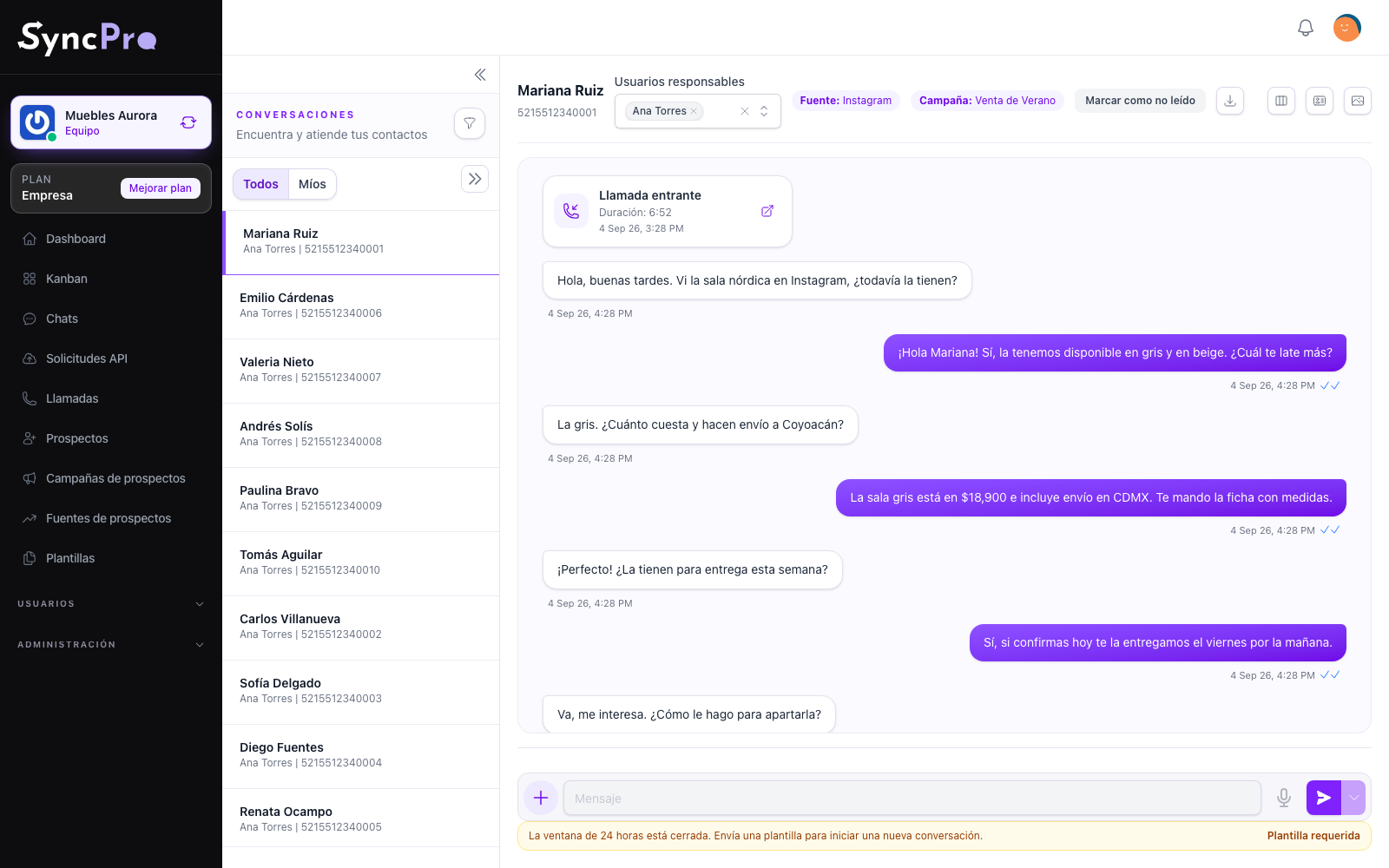This screenshot has width=1389, height=868.
Task: Open the send options dropdown arrow
Action: [x=1353, y=798]
